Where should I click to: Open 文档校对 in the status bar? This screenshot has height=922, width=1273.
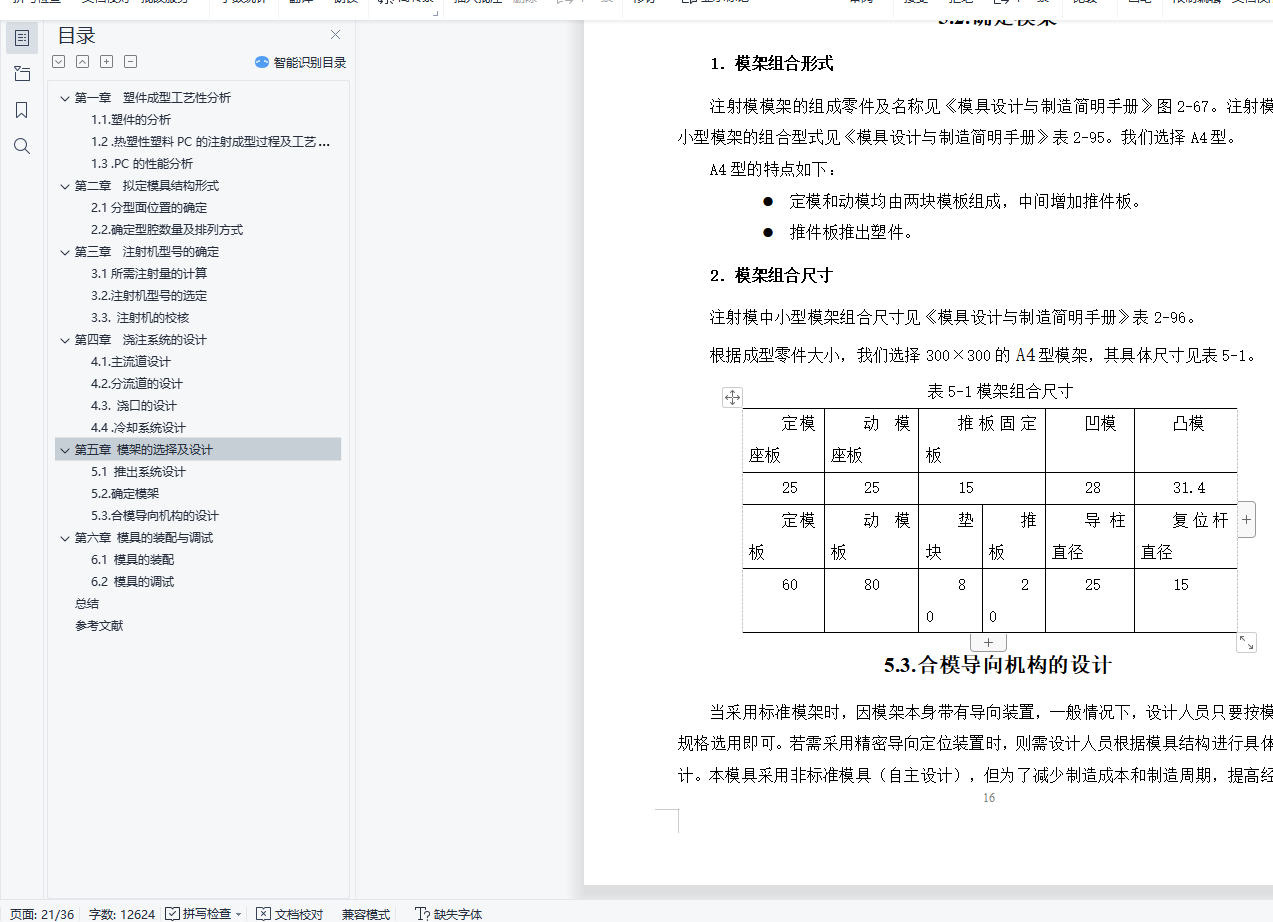click(290, 914)
